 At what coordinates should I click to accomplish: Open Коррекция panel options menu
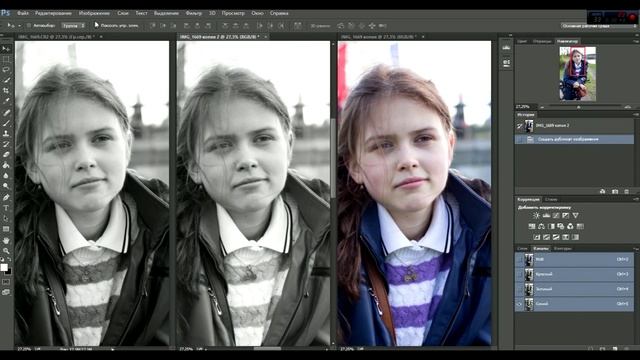(x=636, y=199)
